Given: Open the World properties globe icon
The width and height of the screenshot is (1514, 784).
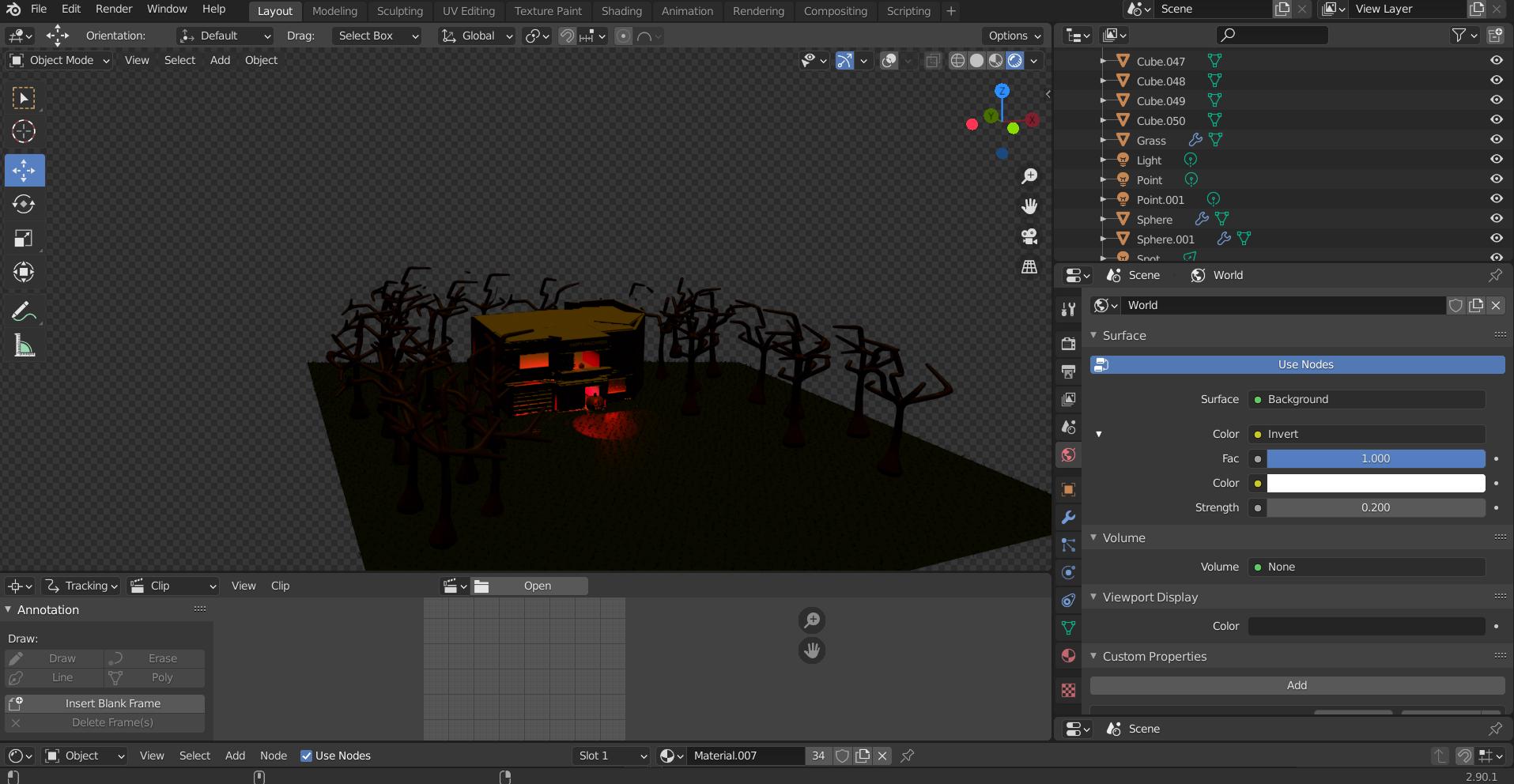Looking at the screenshot, I should (x=1068, y=454).
